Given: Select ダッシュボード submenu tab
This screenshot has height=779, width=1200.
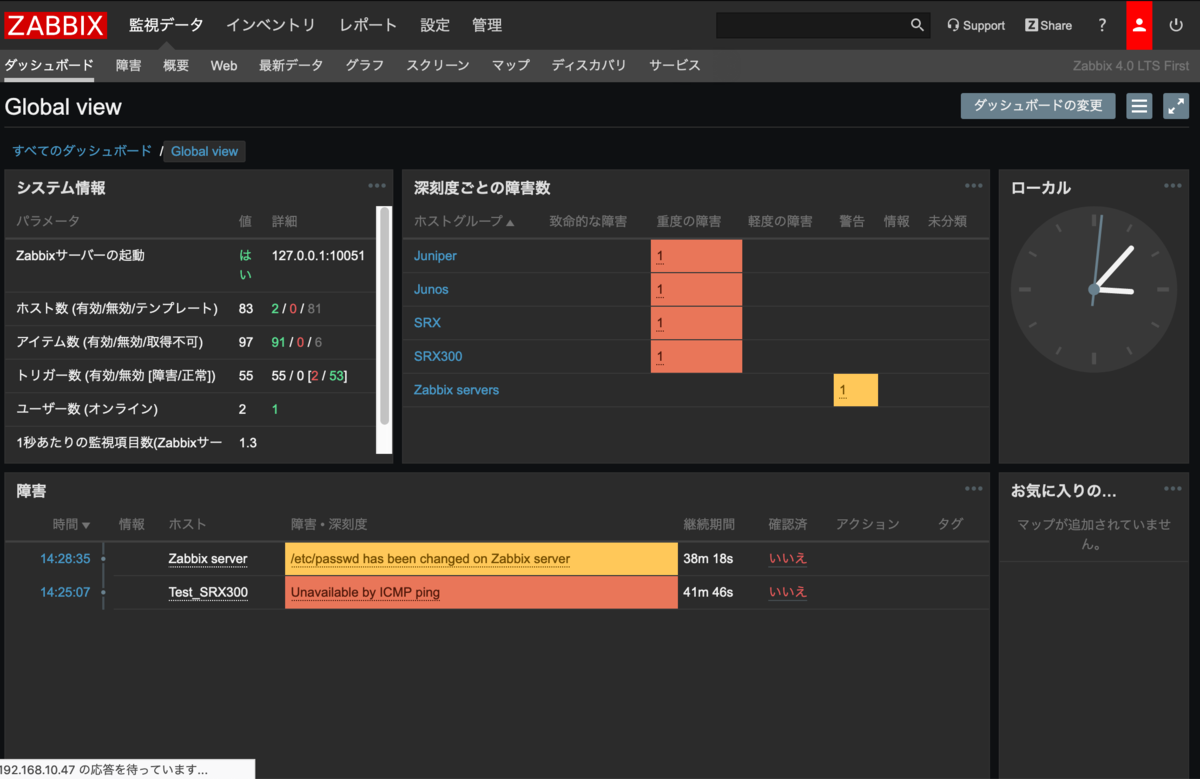Looking at the screenshot, I should click(49, 65).
